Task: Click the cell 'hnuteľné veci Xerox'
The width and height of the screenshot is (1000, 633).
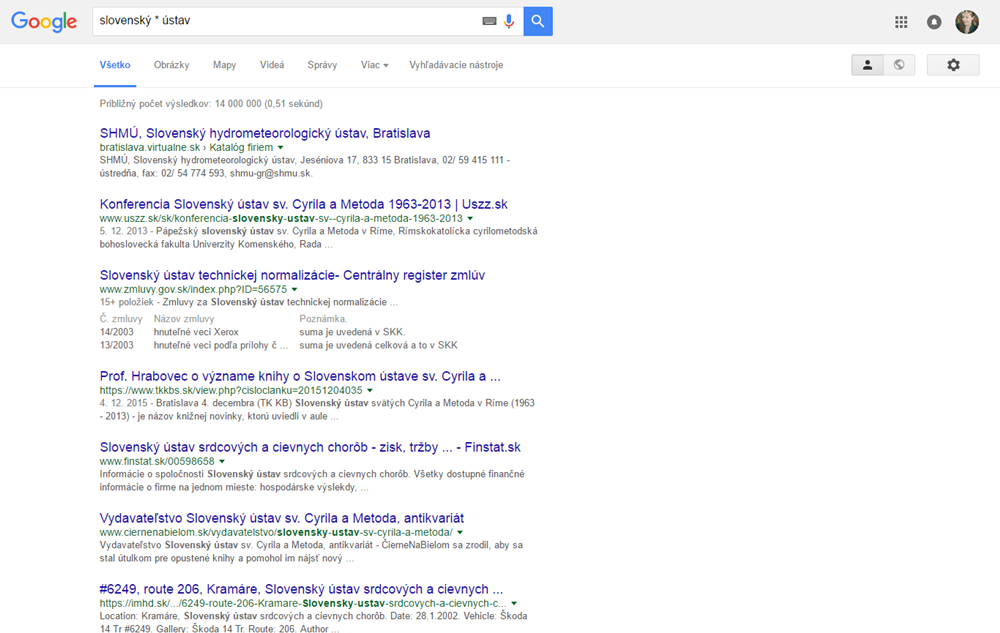Action: (196, 332)
